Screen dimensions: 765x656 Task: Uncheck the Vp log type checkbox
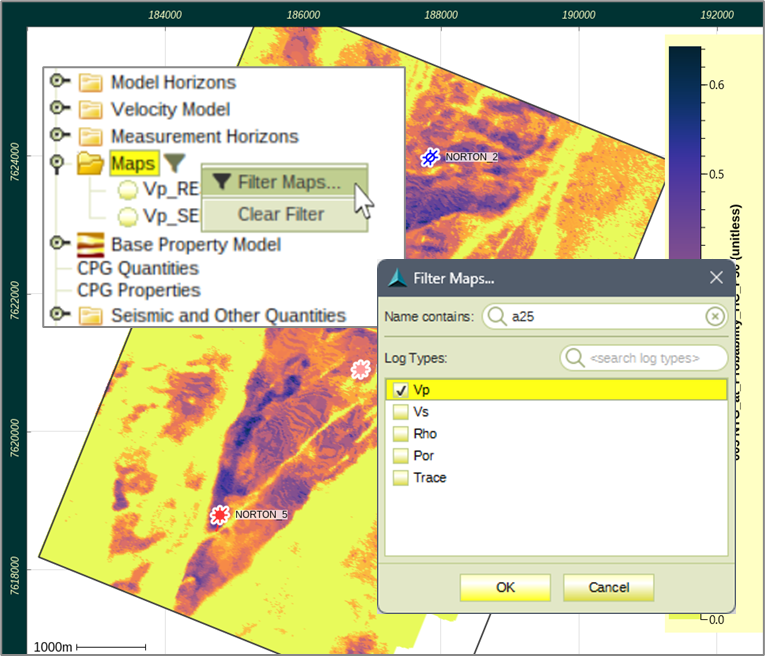coord(400,391)
